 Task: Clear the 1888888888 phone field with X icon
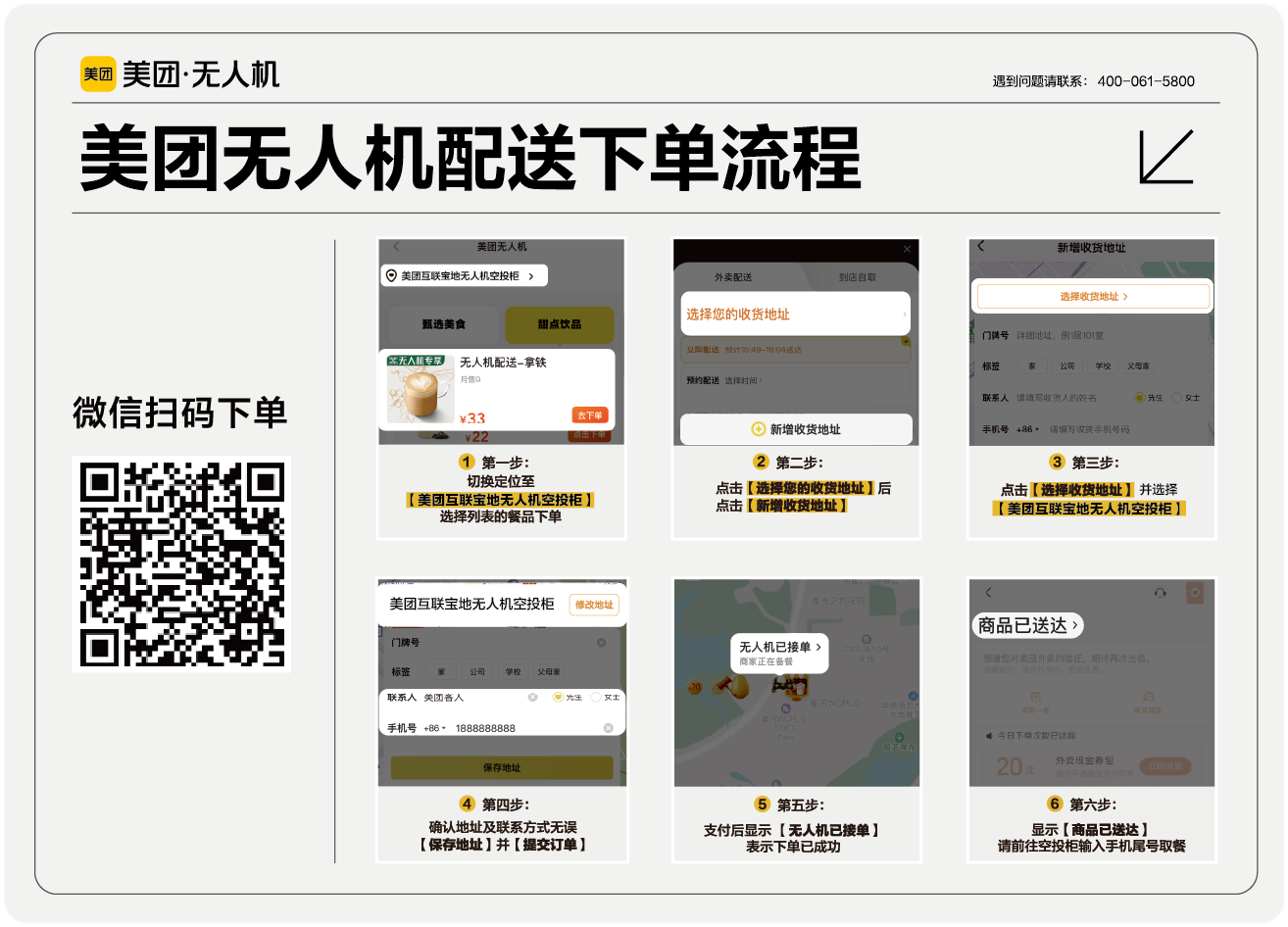[x=608, y=728]
